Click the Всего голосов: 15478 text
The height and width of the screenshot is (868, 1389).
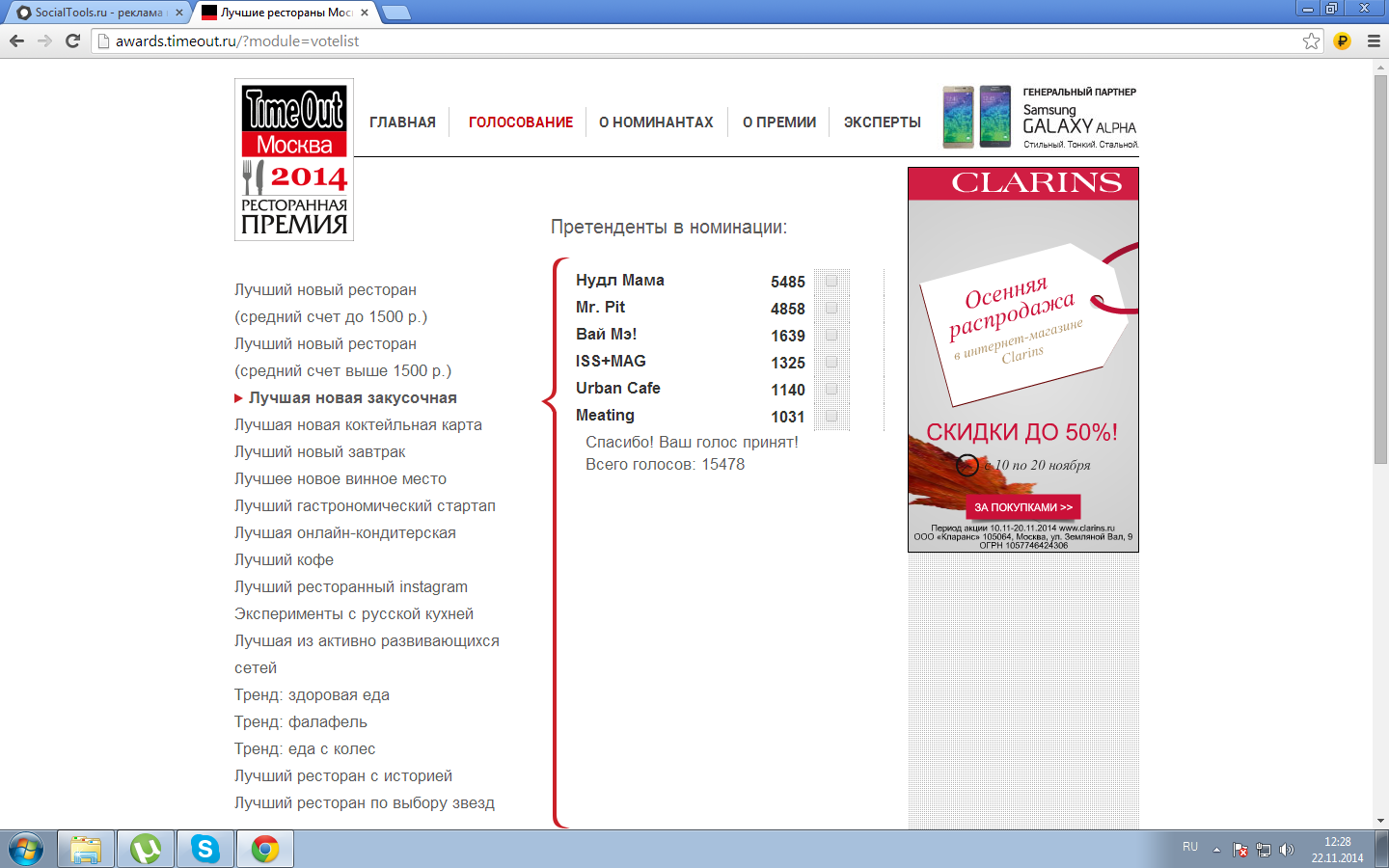pos(666,464)
